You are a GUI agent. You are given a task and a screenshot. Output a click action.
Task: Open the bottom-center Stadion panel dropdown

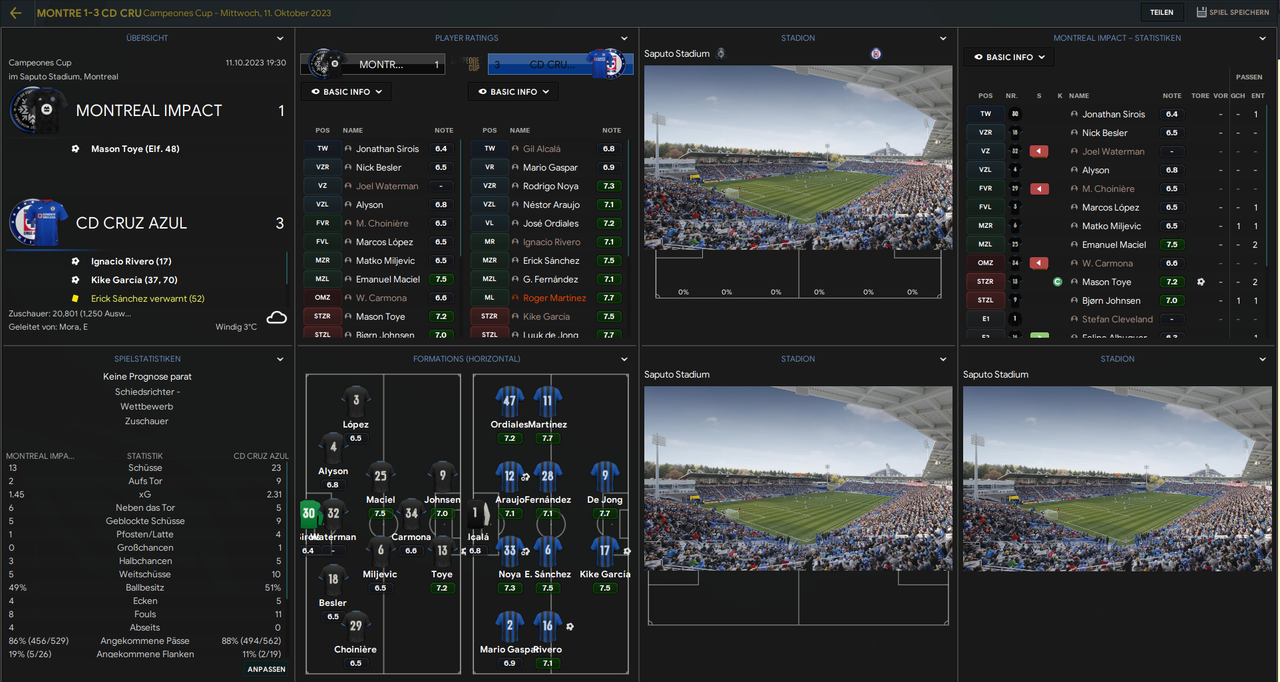click(x=944, y=359)
